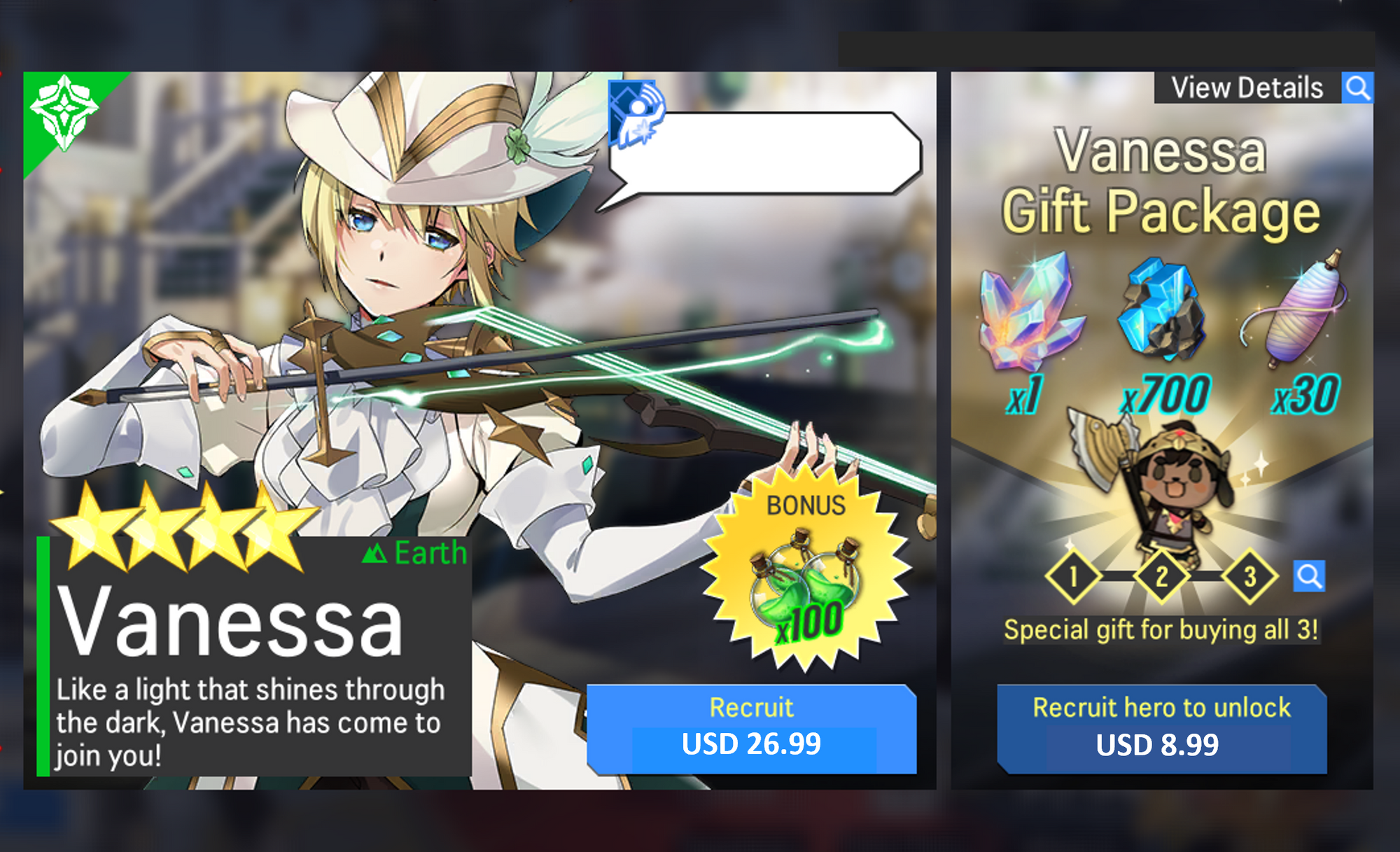Select diamond step marker 1
1400x852 pixels.
pyautogui.click(x=1073, y=577)
